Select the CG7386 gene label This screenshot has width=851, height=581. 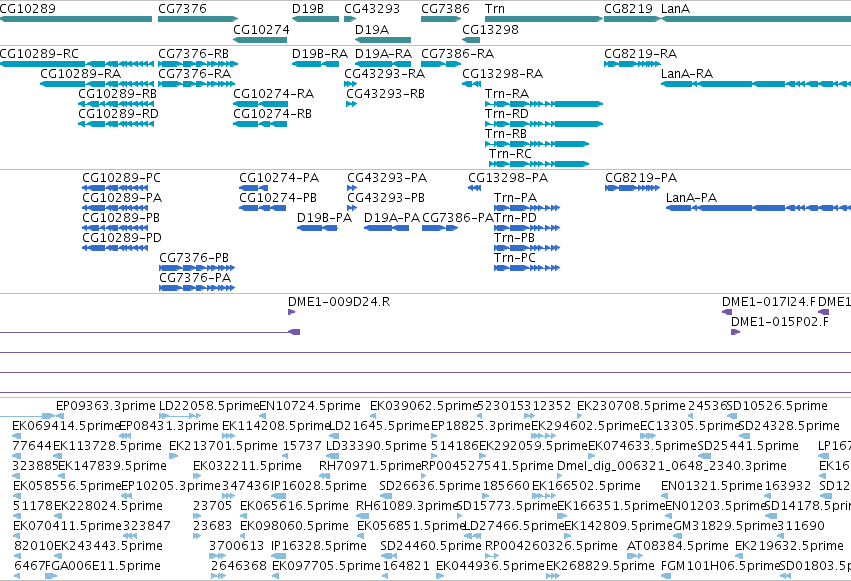pos(446,9)
